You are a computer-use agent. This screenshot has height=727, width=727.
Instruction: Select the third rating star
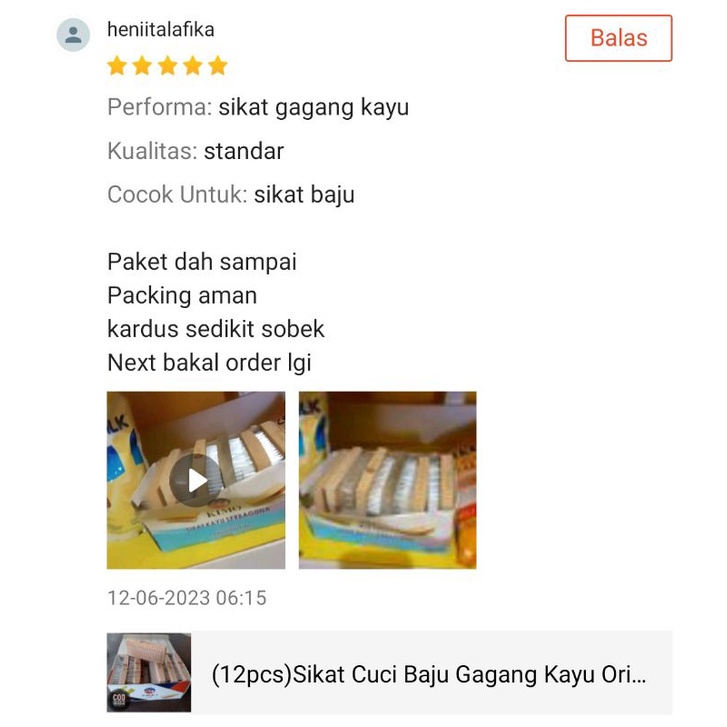(x=167, y=65)
